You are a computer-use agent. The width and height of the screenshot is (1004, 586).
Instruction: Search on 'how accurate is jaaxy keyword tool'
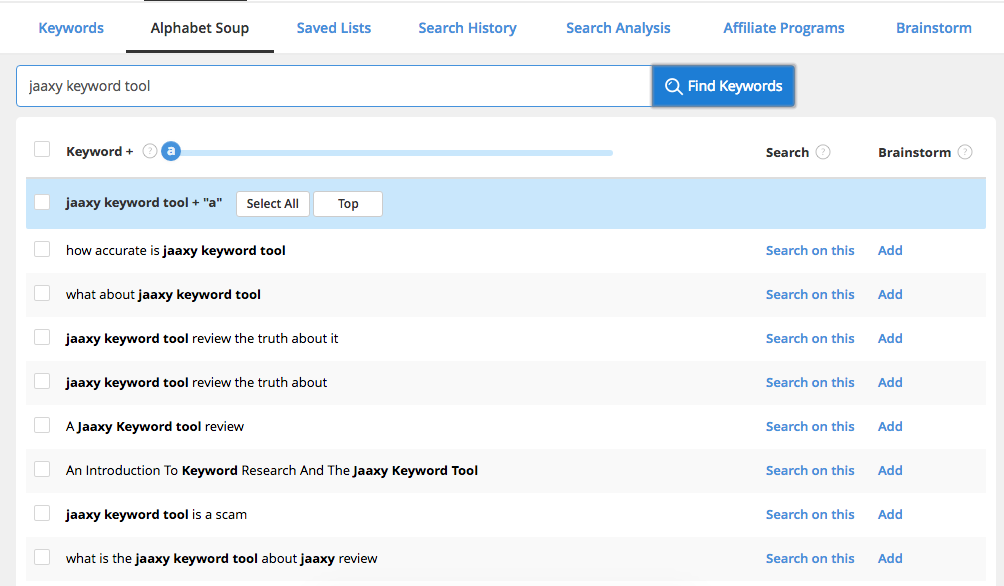click(x=810, y=250)
